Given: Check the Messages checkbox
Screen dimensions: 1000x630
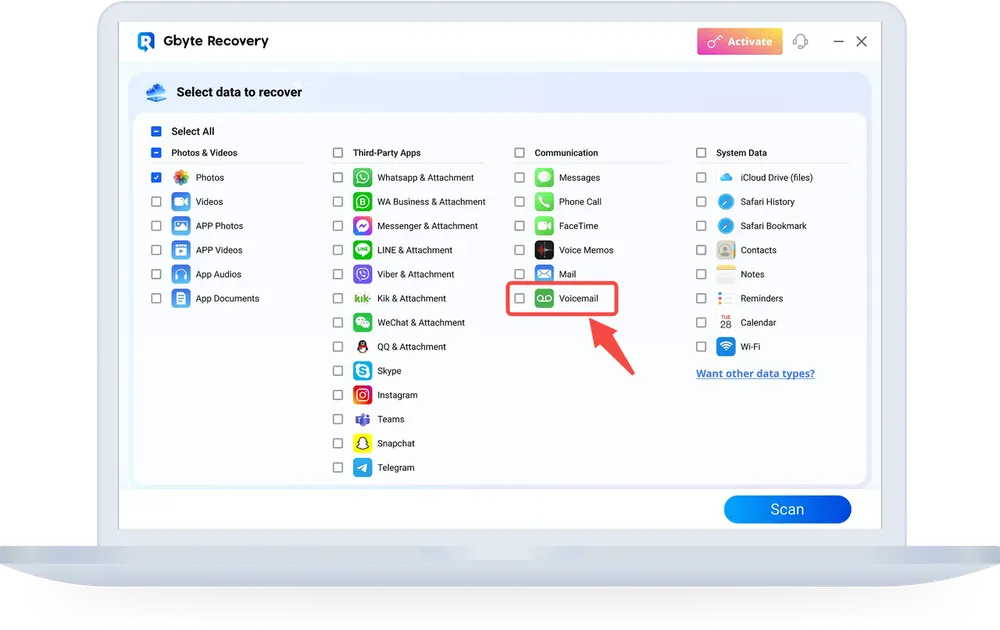Looking at the screenshot, I should pos(520,177).
